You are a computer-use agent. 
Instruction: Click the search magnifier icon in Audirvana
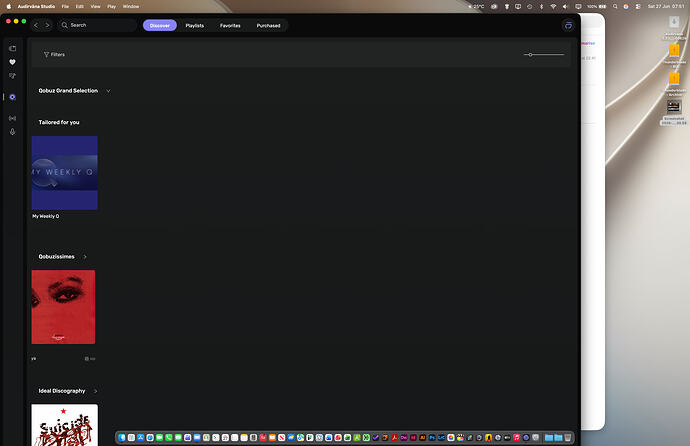pyautogui.click(x=65, y=25)
